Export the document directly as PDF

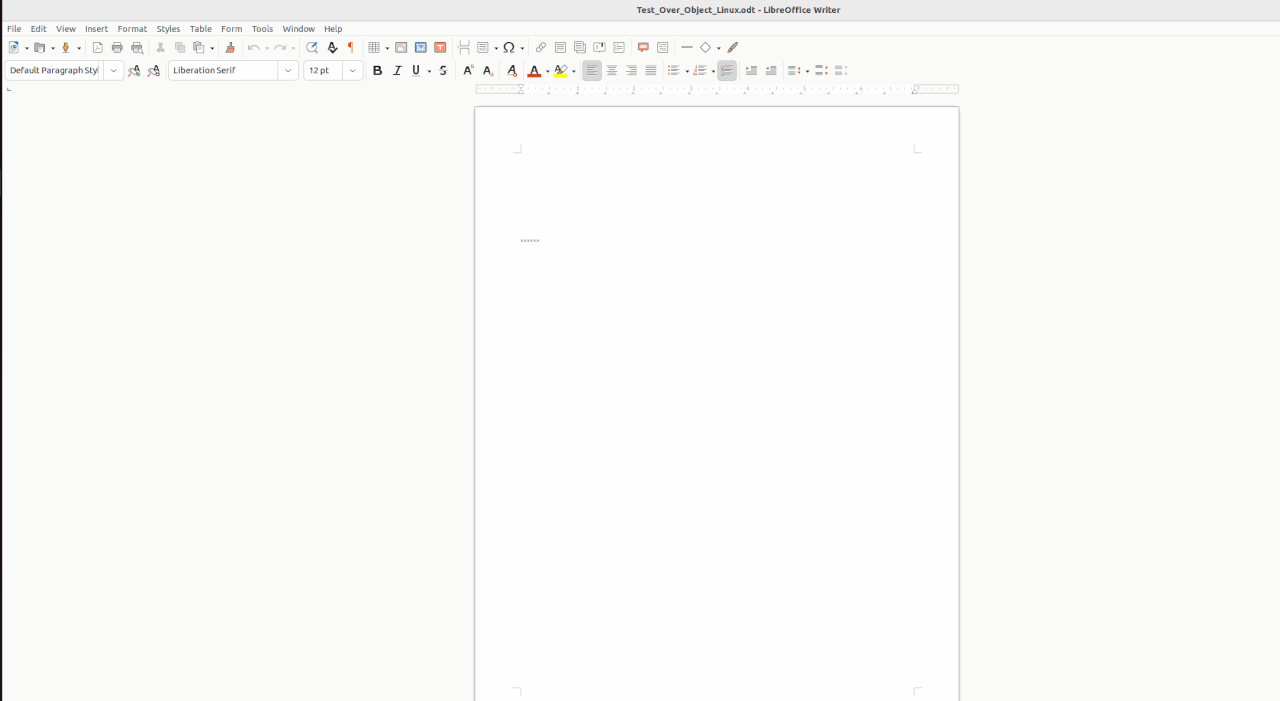[97, 47]
